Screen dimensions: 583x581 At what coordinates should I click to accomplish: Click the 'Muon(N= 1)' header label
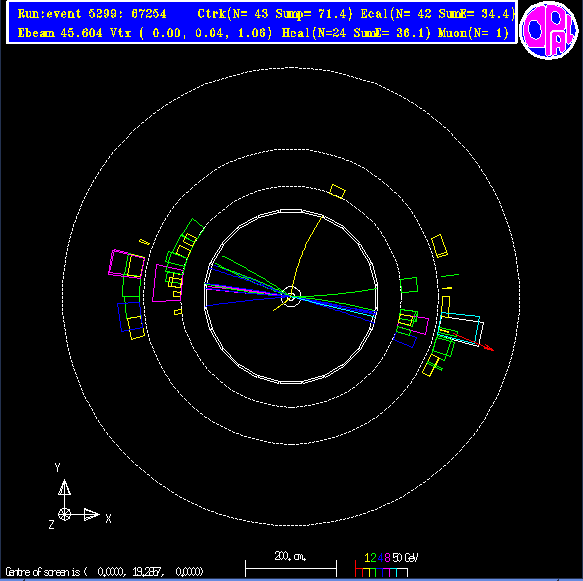point(473,33)
